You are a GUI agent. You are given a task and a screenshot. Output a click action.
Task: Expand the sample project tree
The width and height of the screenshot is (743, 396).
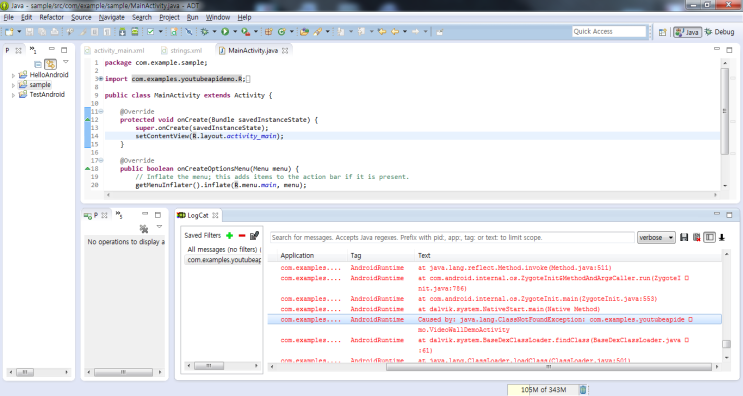point(13,85)
